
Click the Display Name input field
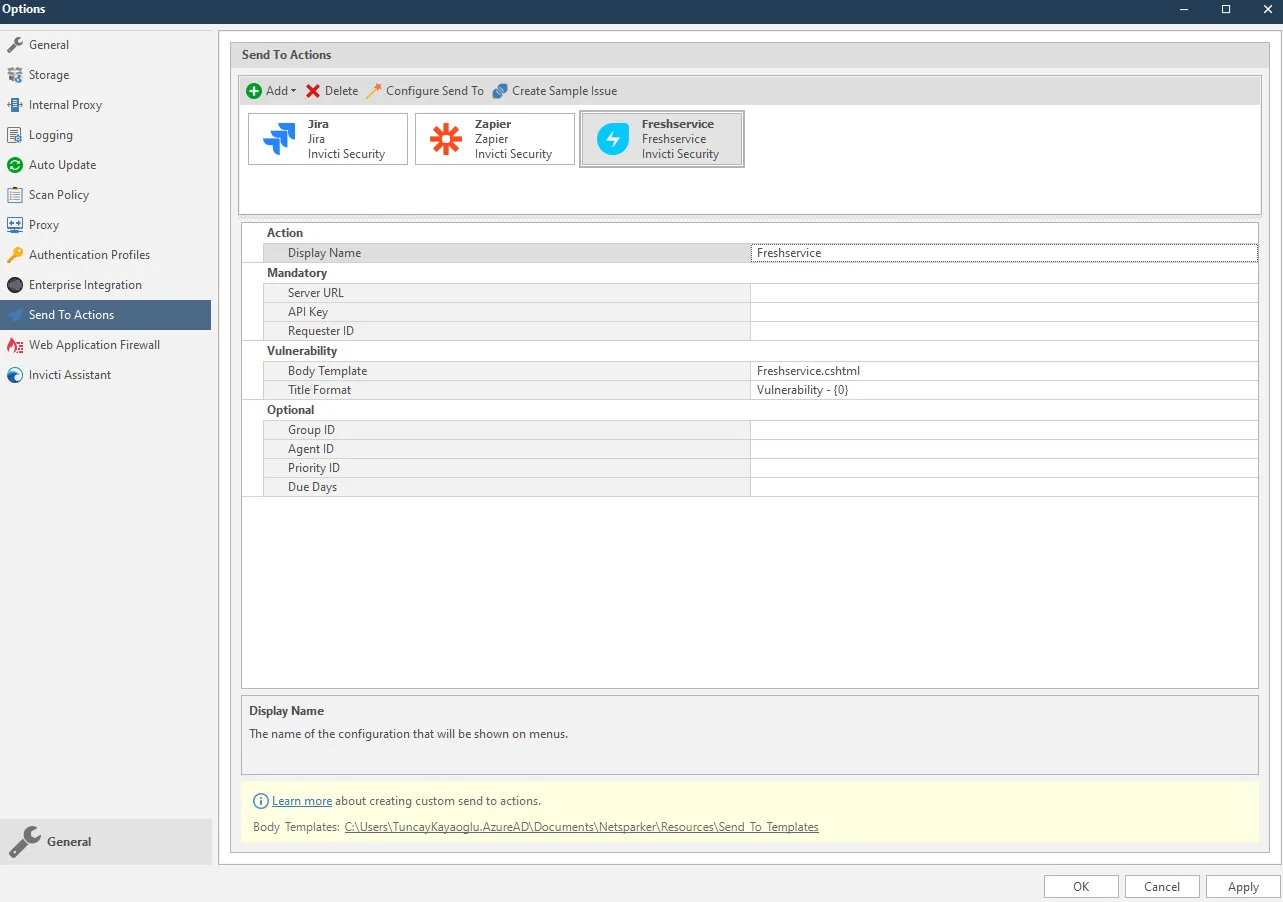[1003, 252]
